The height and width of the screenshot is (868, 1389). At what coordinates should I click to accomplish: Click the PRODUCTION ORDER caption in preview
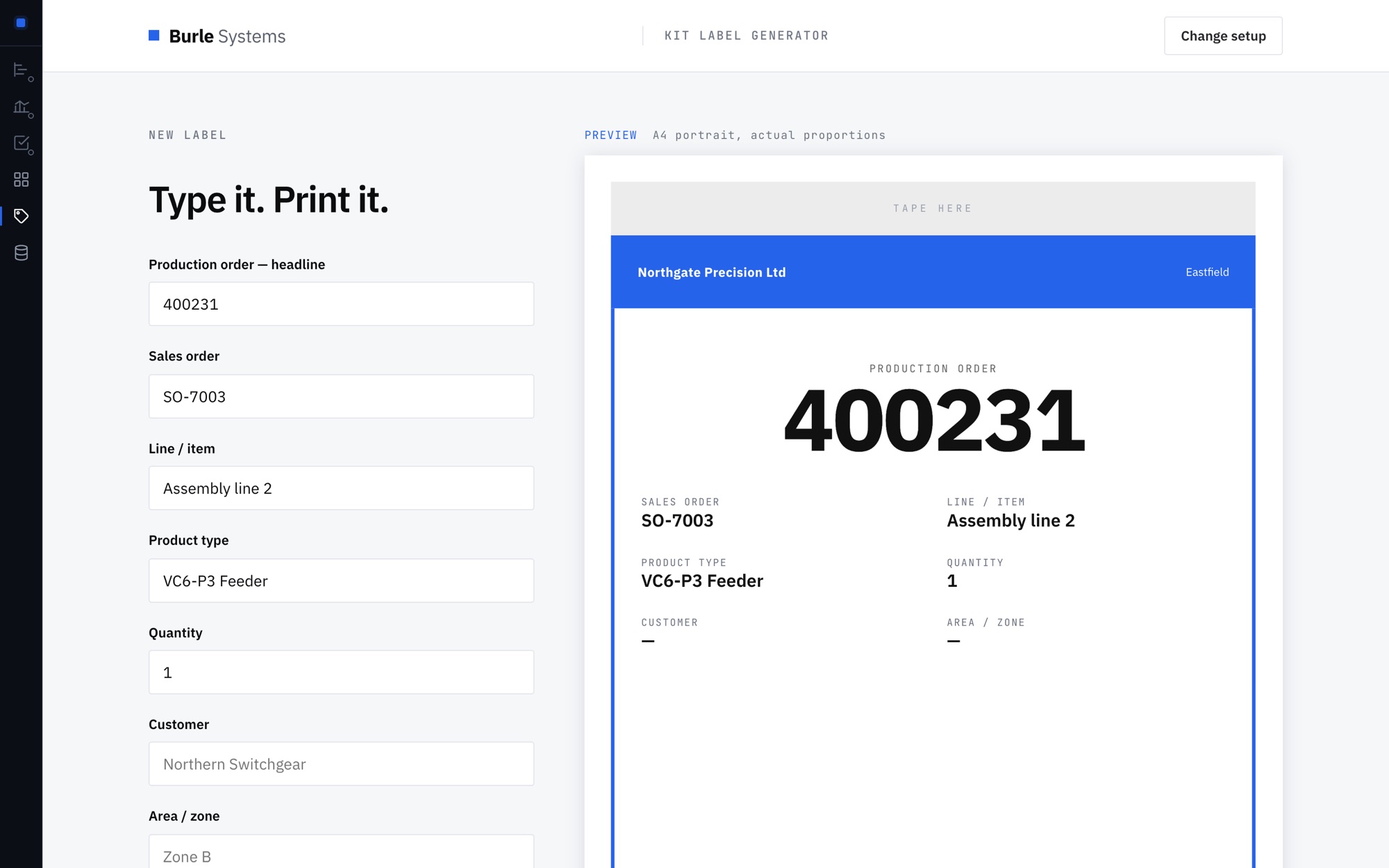pos(933,369)
